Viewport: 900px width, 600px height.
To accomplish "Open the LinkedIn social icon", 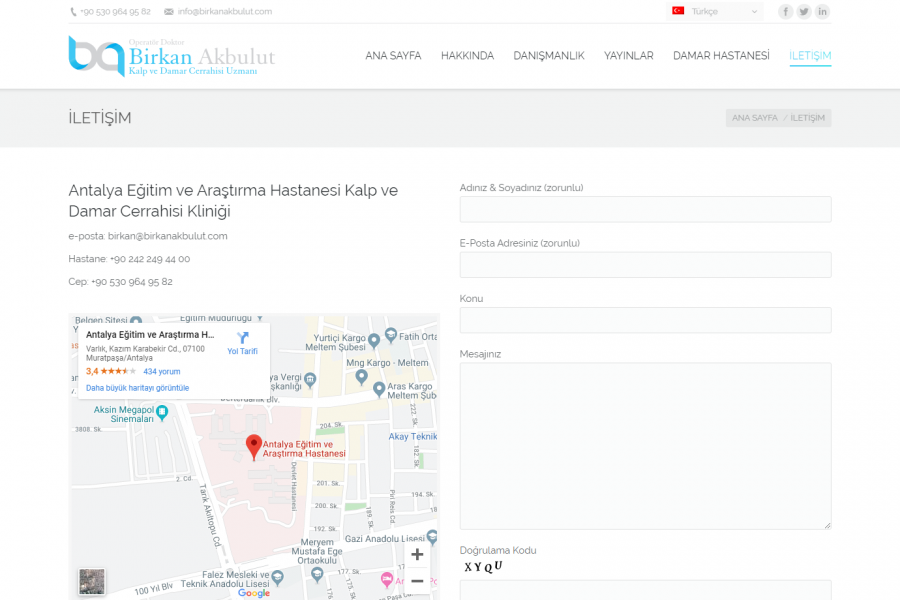I will click(x=822, y=12).
